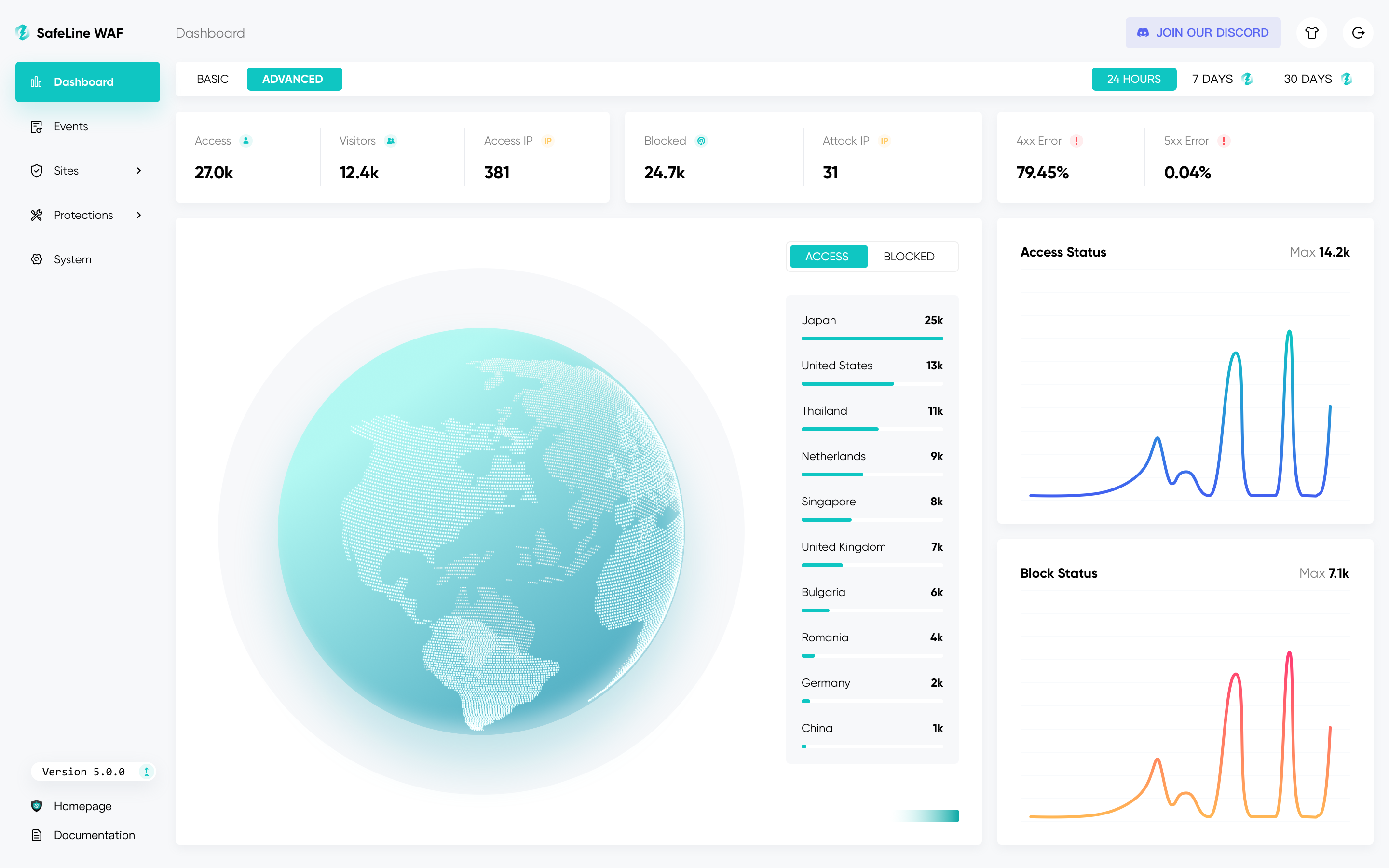The image size is (1389, 868).
Task: Select the ACCESS toggle on map panel
Action: pos(827,257)
